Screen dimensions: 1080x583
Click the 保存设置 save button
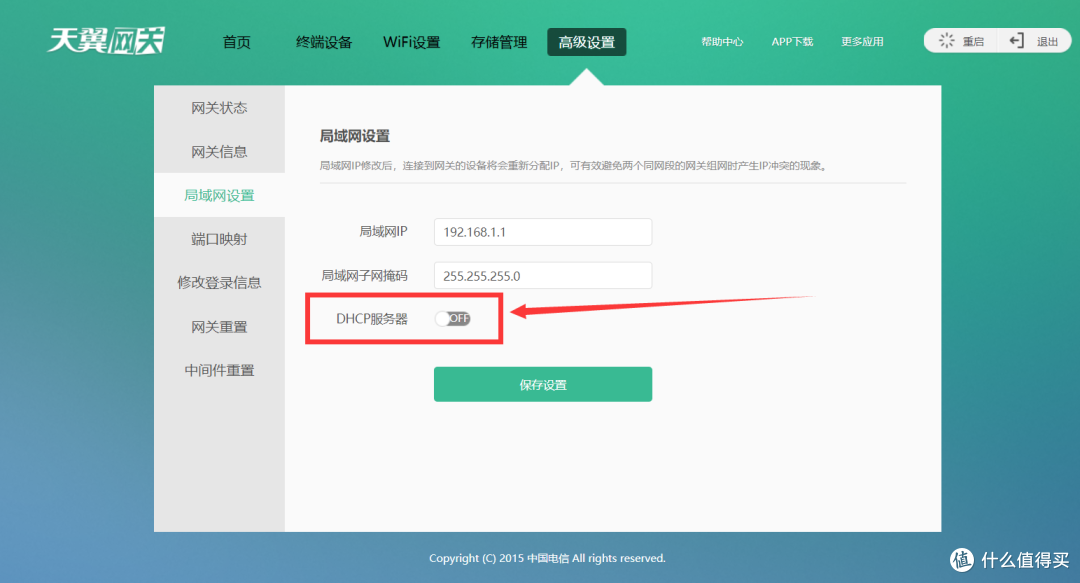point(542,384)
